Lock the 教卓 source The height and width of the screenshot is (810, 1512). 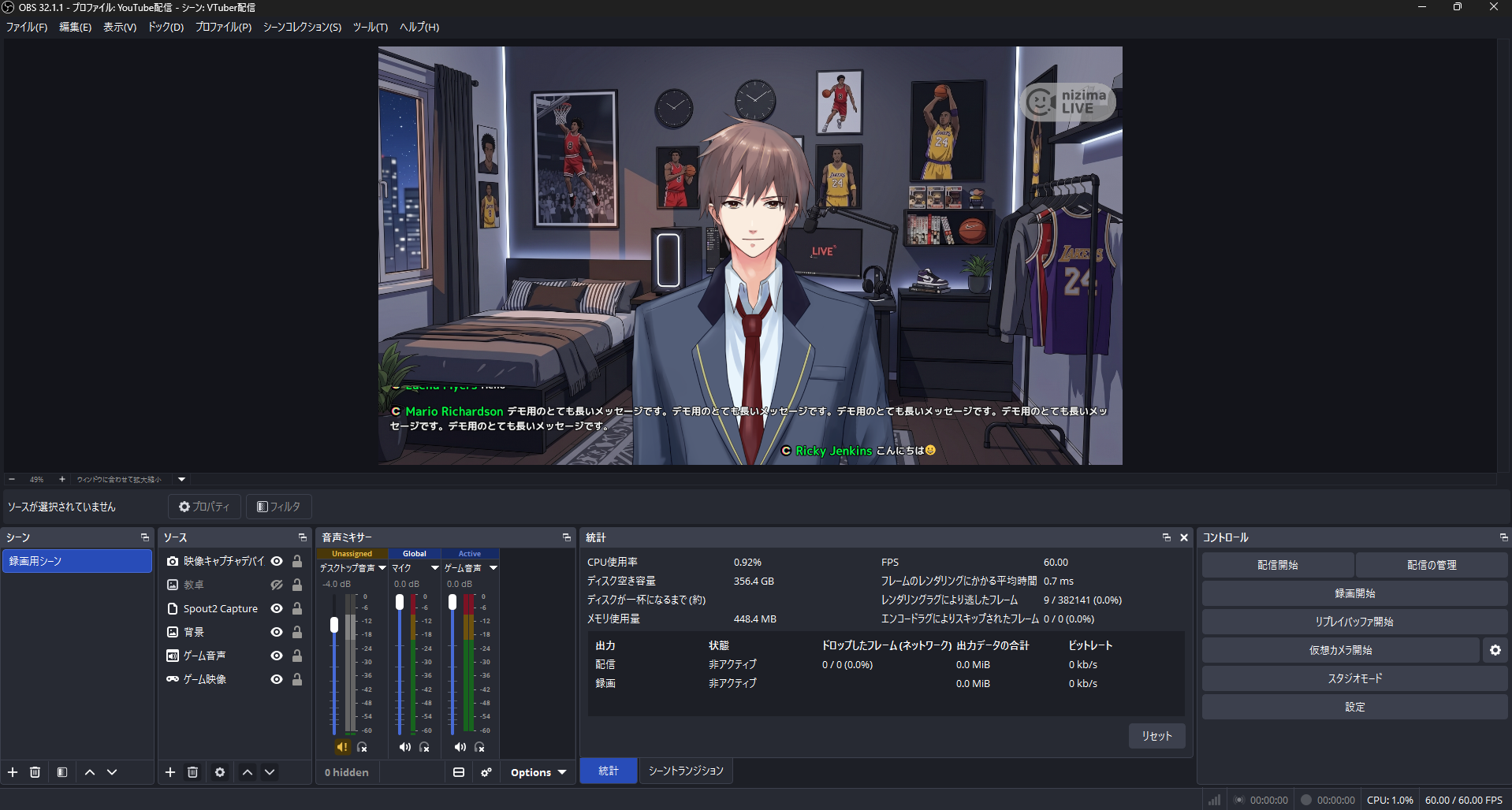(x=297, y=585)
